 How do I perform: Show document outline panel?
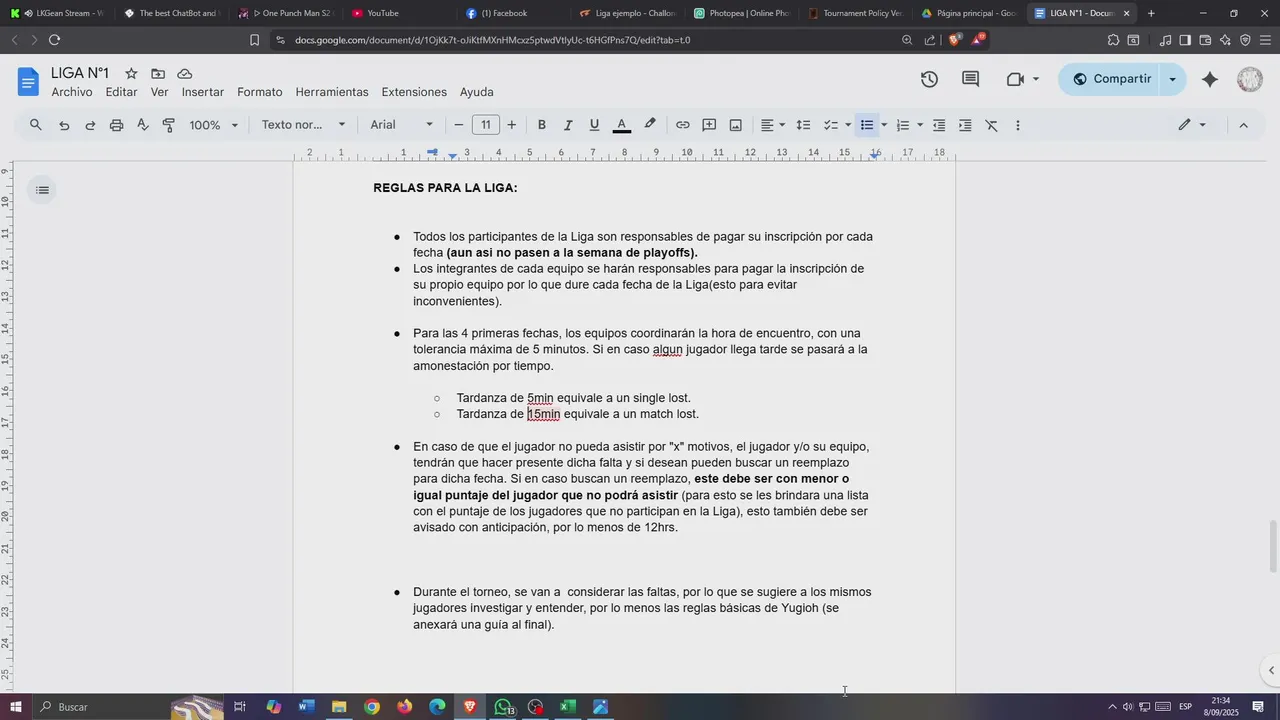point(41,190)
